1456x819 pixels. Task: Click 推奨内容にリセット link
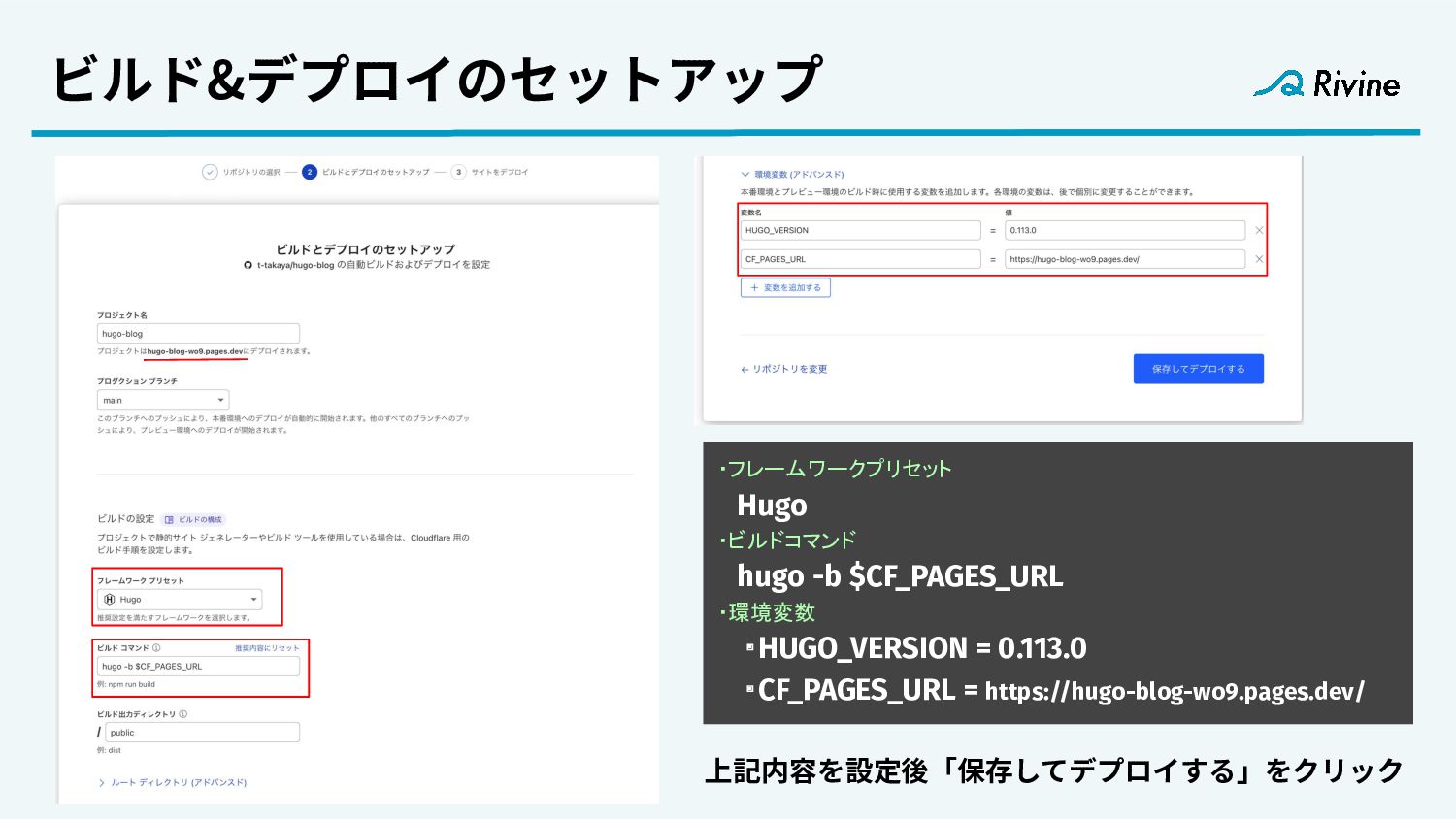pos(267,648)
